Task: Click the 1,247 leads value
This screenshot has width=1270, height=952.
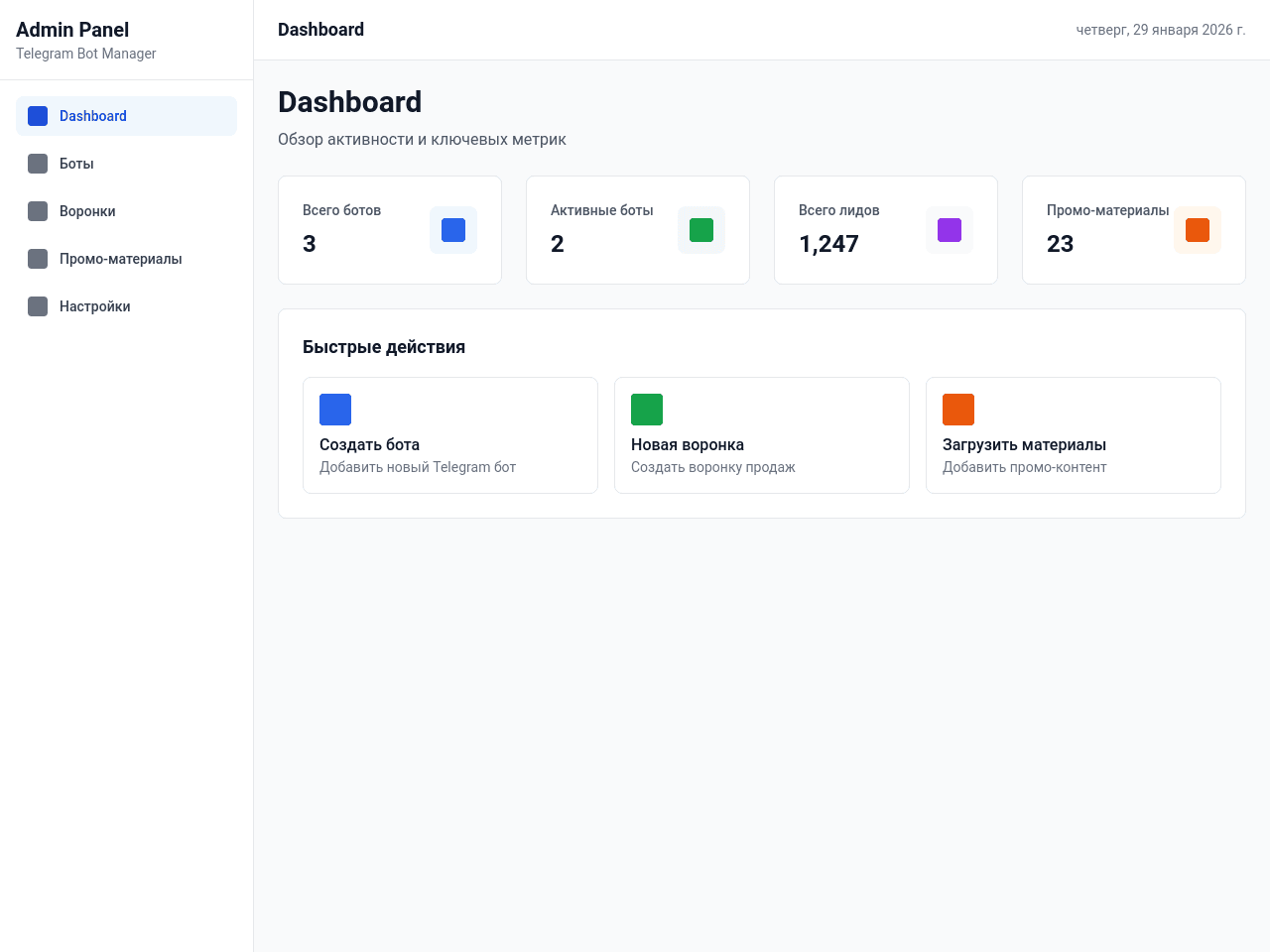Action: (829, 244)
